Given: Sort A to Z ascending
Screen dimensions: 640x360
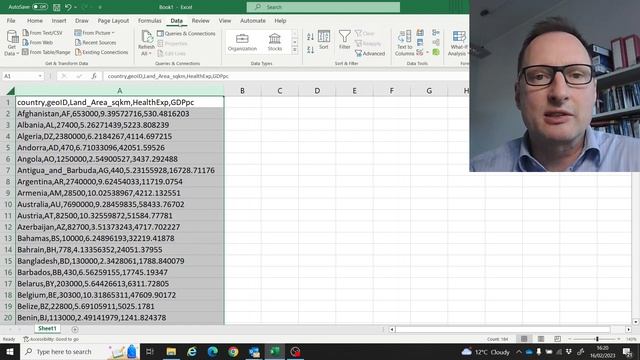Looking at the screenshot, I should click(310, 37).
